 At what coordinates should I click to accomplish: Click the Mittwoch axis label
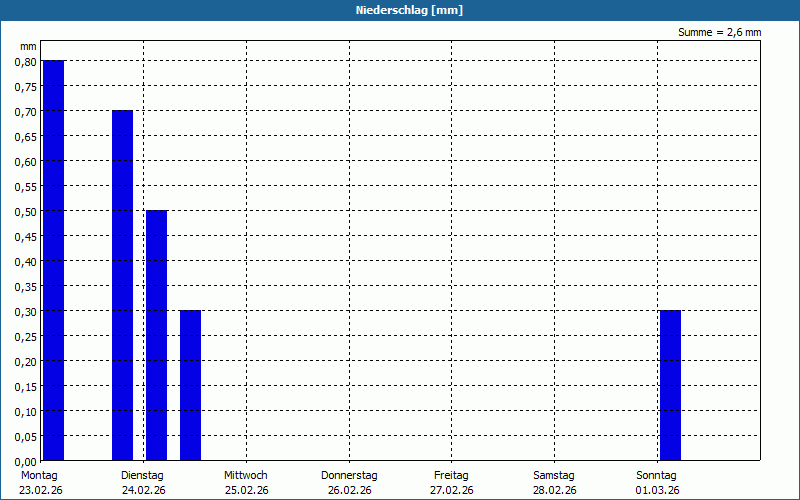pyautogui.click(x=246, y=475)
